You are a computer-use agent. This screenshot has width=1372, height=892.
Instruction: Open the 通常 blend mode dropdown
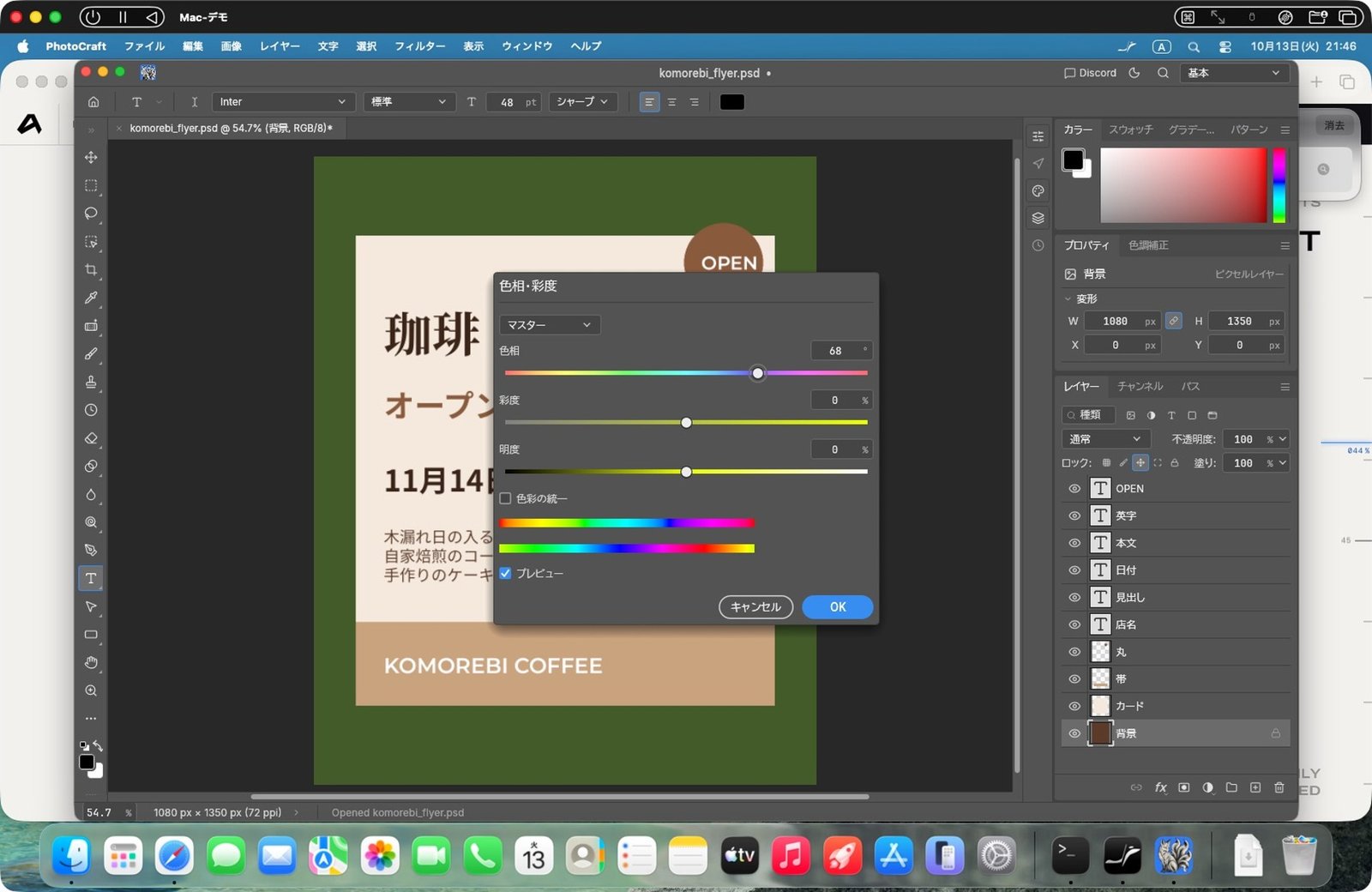click(x=1105, y=439)
